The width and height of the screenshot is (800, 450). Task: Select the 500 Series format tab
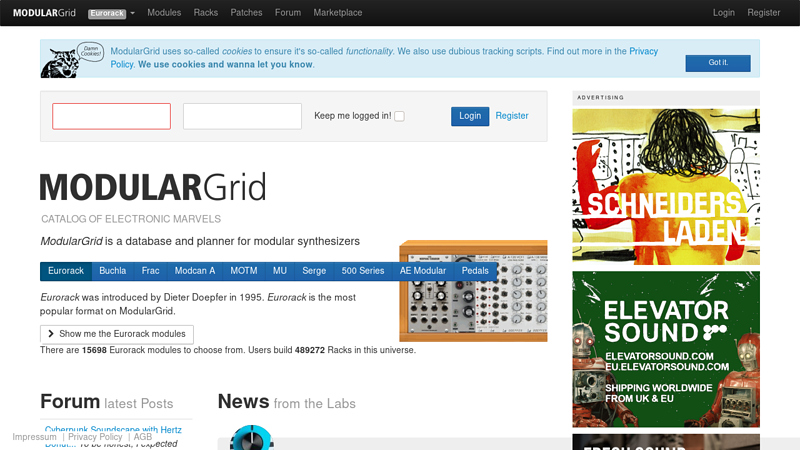[363, 271]
